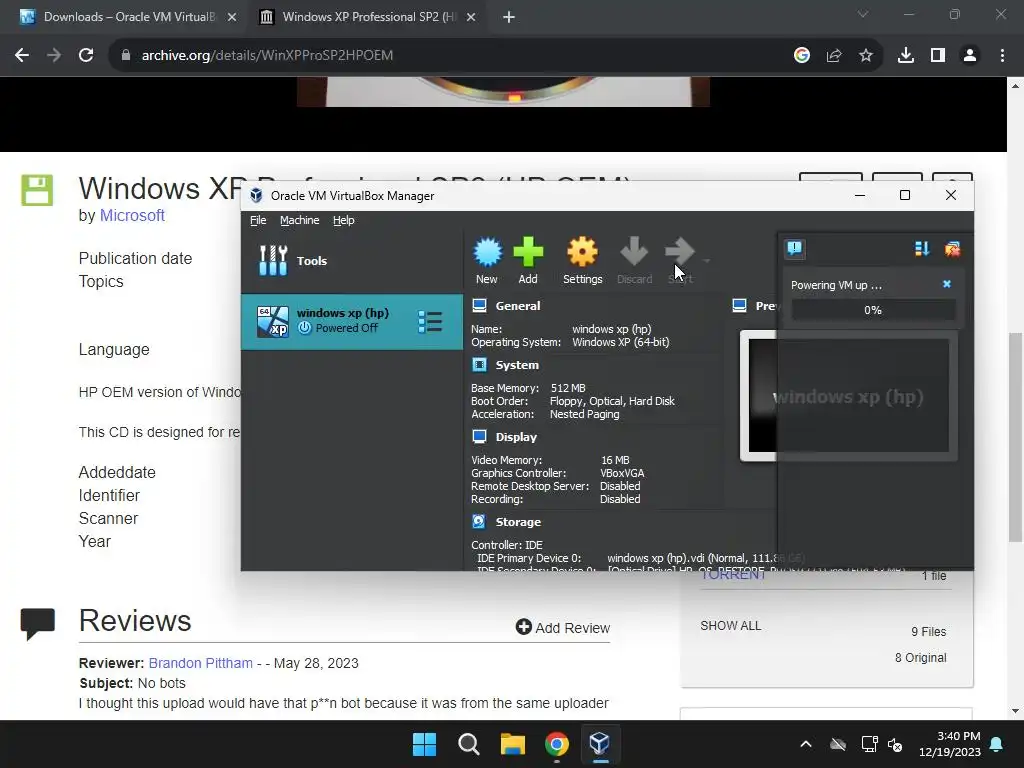Click SHOW ALL files link
The image size is (1024, 768).
pyautogui.click(x=730, y=626)
